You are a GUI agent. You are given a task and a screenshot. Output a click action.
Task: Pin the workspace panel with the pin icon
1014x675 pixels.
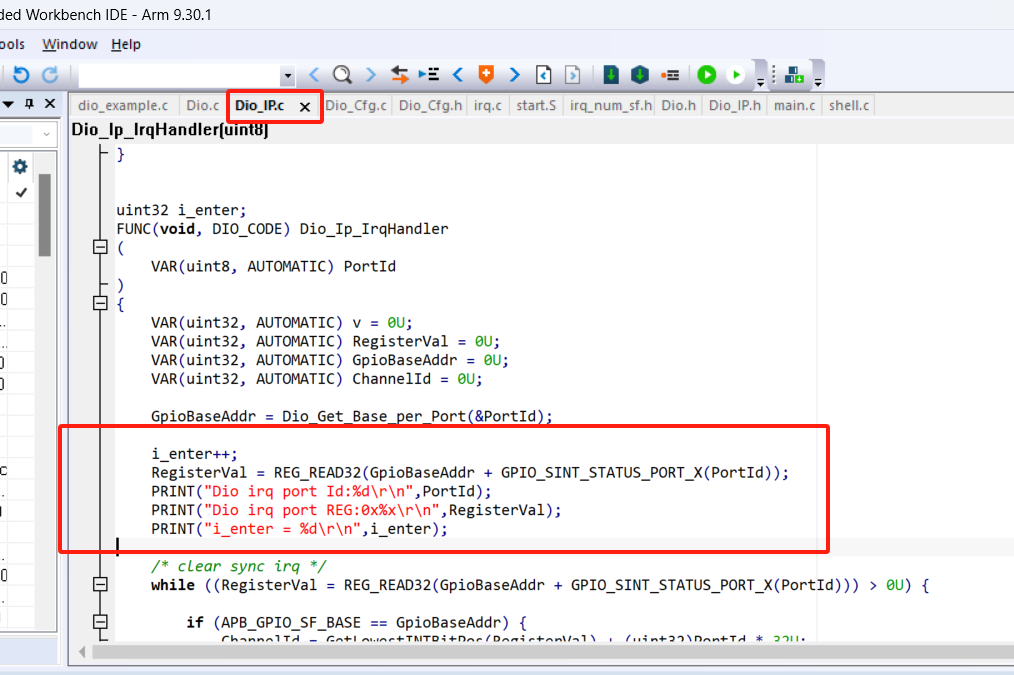coord(29,105)
